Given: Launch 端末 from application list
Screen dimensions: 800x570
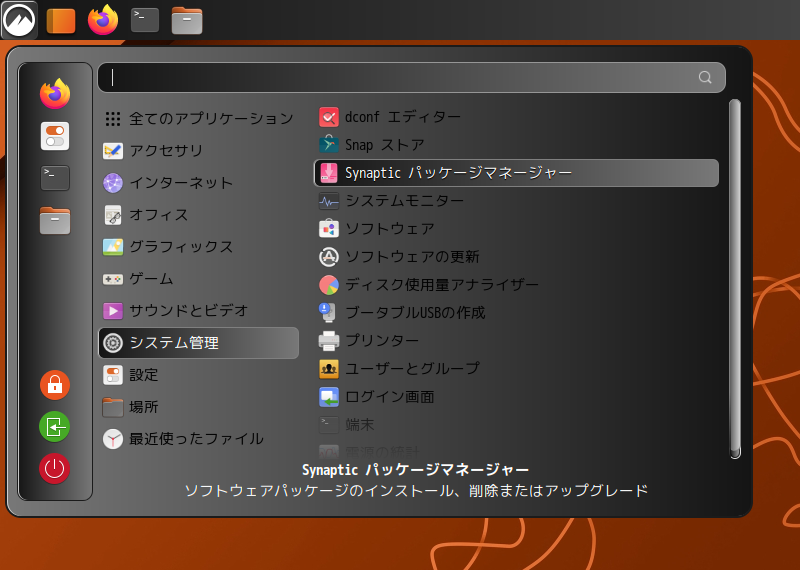Looking at the screenshot, I should pyautogui.click(x=516, y=425).
